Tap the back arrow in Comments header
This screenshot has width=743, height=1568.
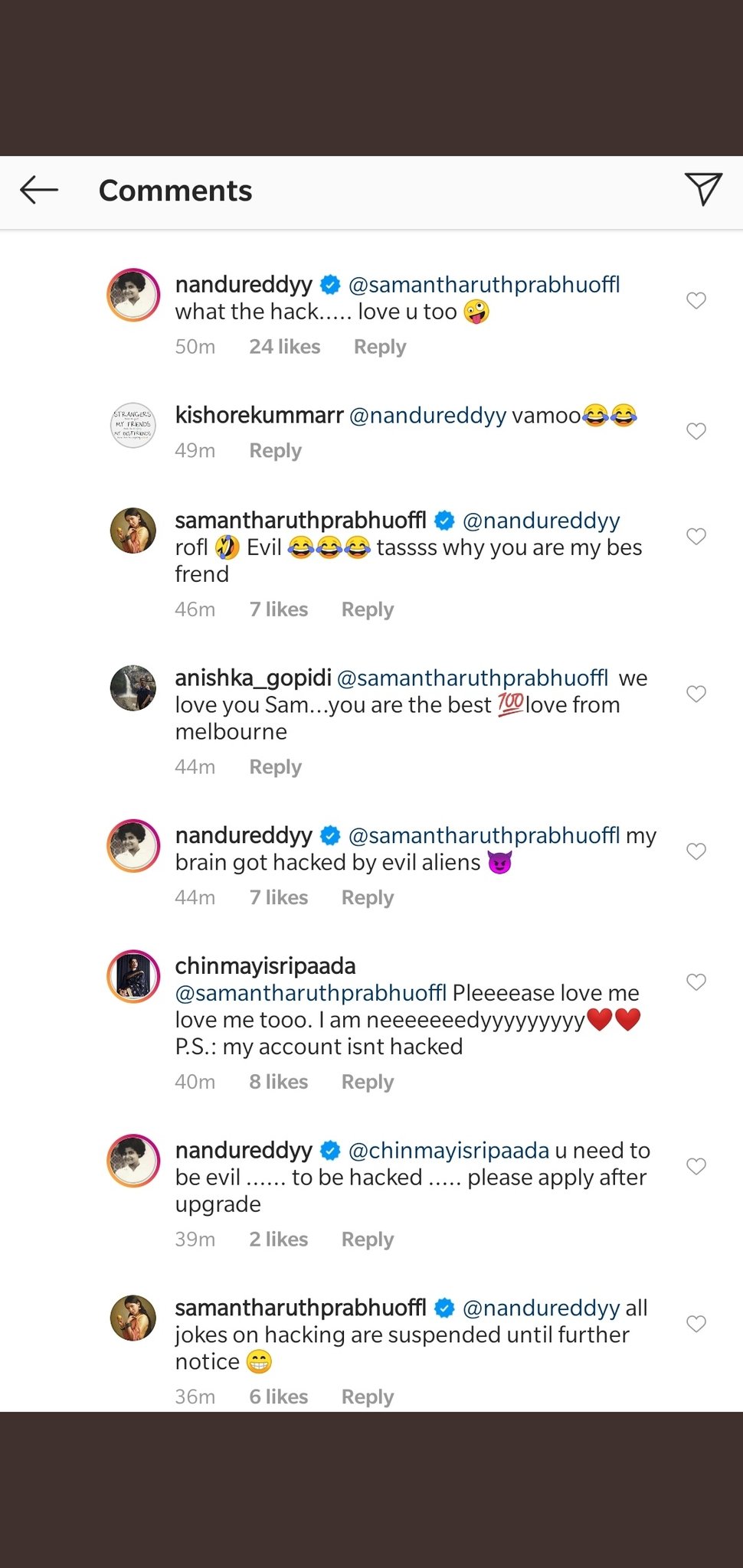point(39,190)
